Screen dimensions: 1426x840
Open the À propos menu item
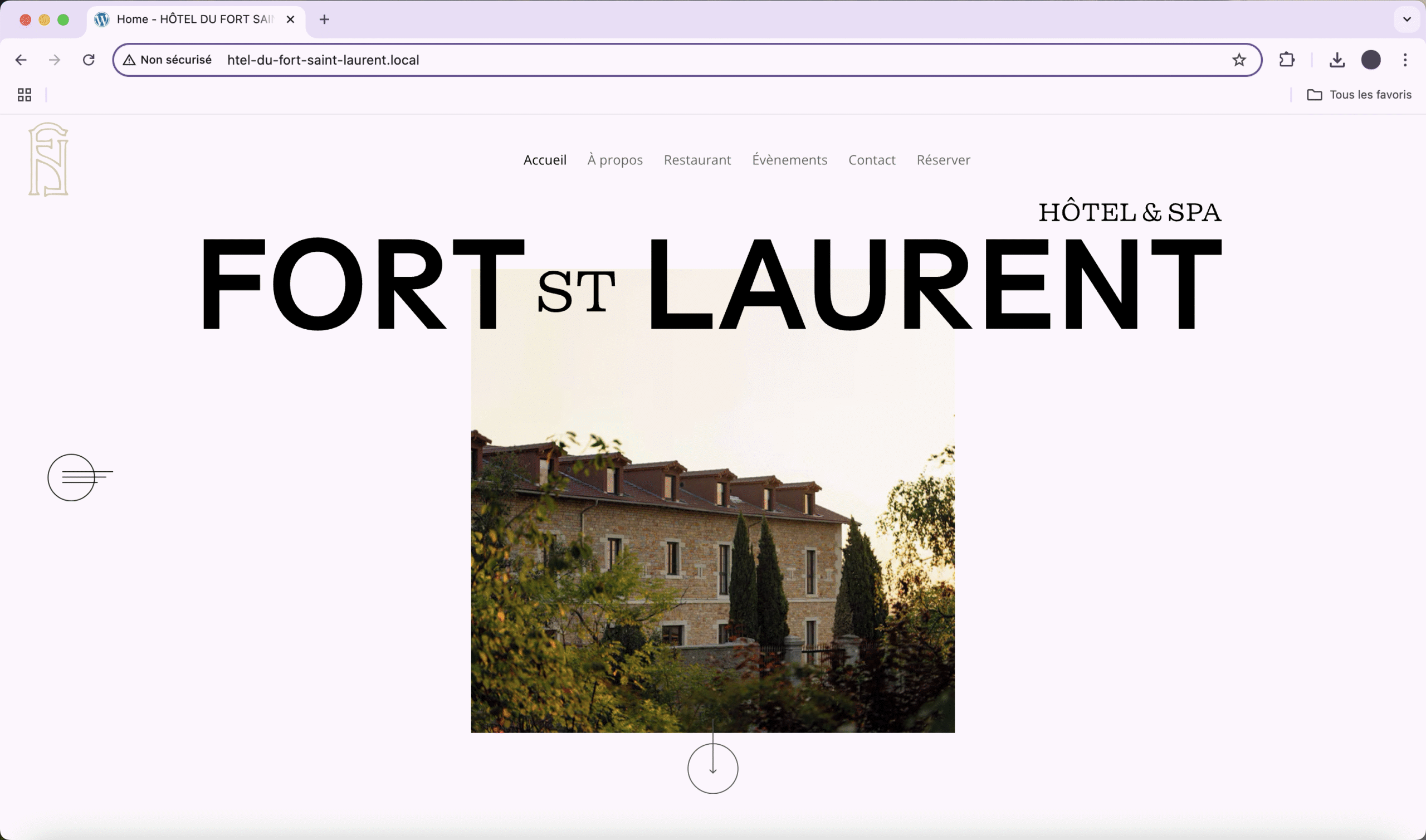tap(614, 160)
